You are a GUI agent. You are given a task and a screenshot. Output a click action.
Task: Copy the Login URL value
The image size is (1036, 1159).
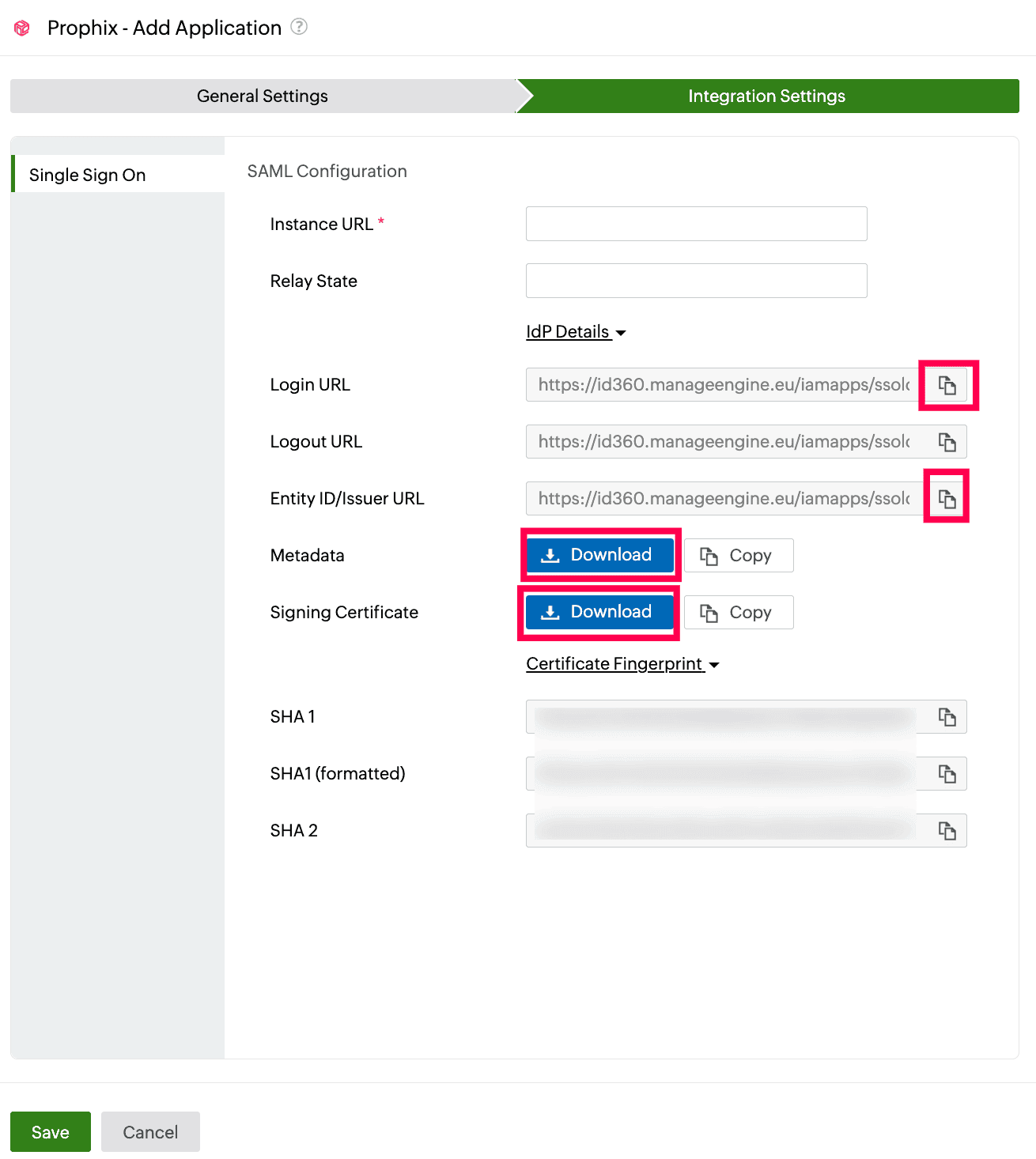pyautogui.click(x=947, y=385)
